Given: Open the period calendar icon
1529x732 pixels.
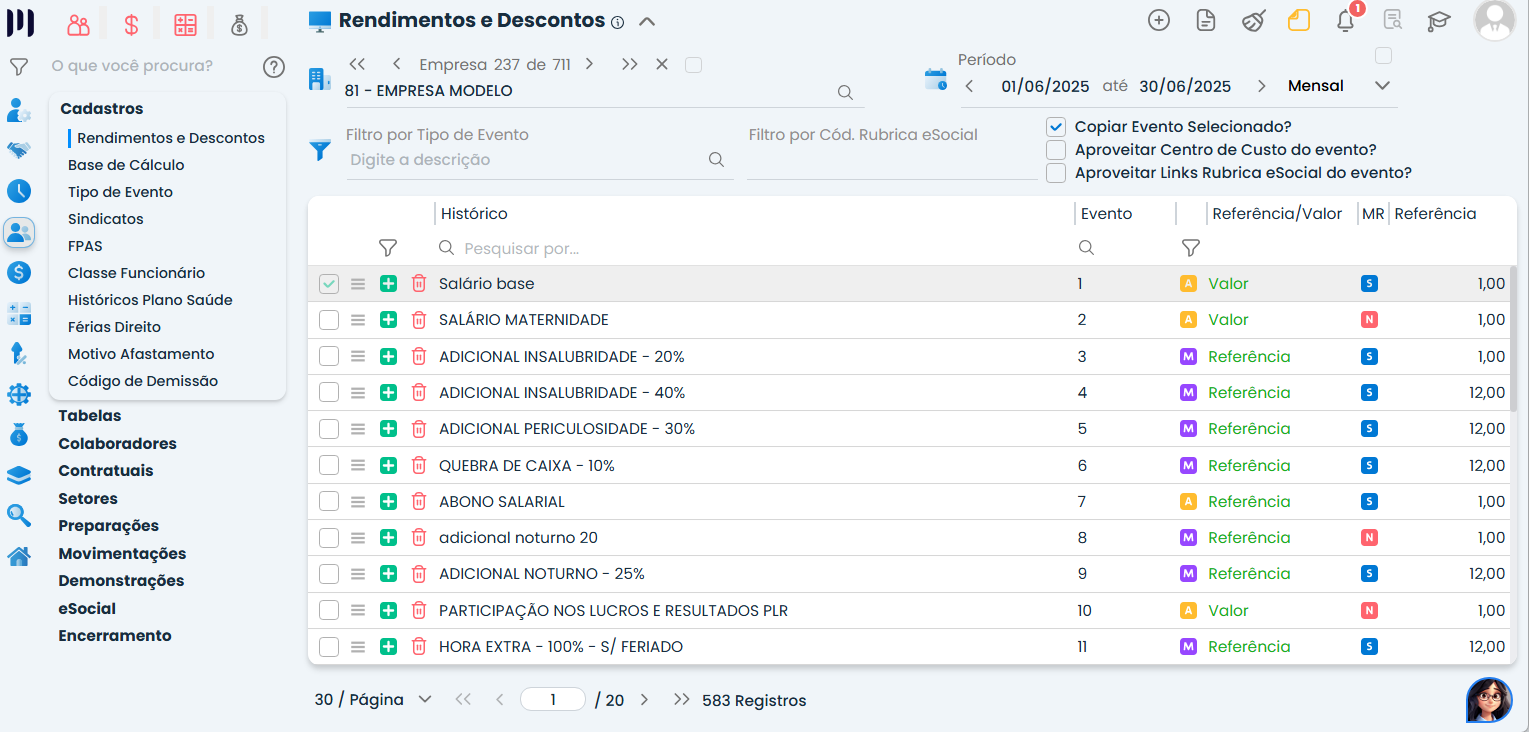Looking at the screenshot, I should [x=935, y=80].
